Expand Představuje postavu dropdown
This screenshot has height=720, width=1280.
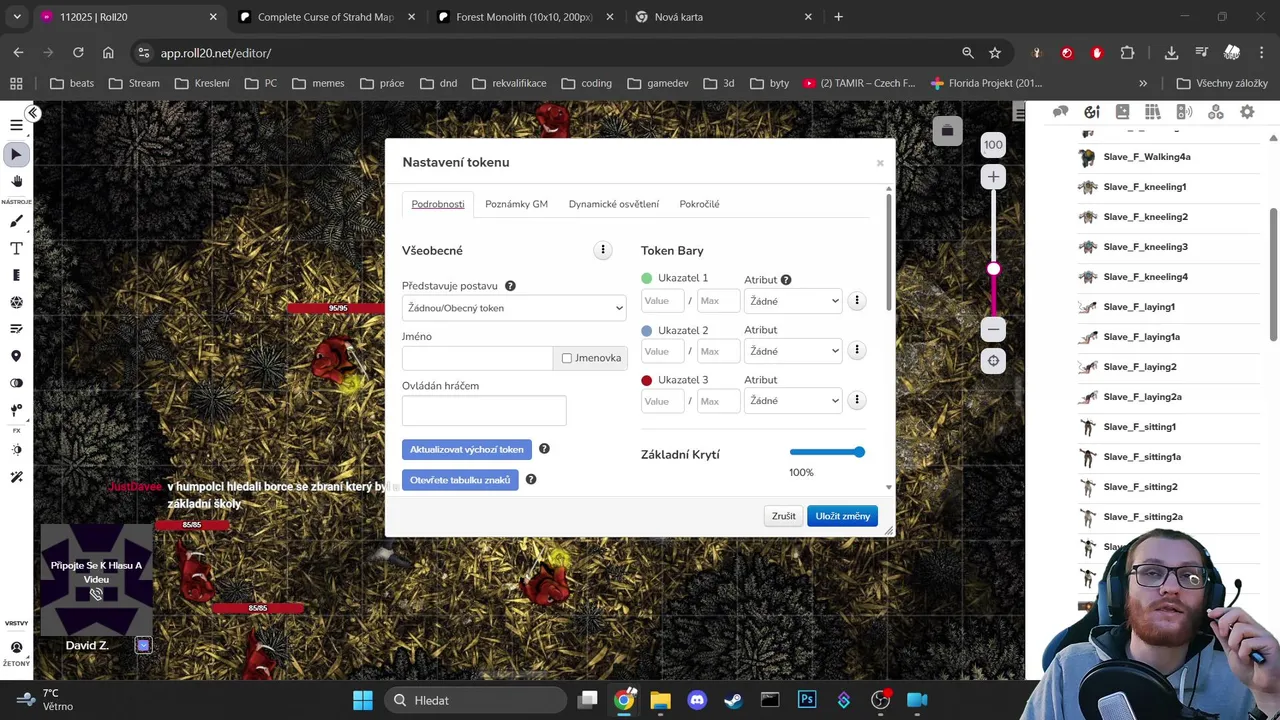[x=514, y=308]
